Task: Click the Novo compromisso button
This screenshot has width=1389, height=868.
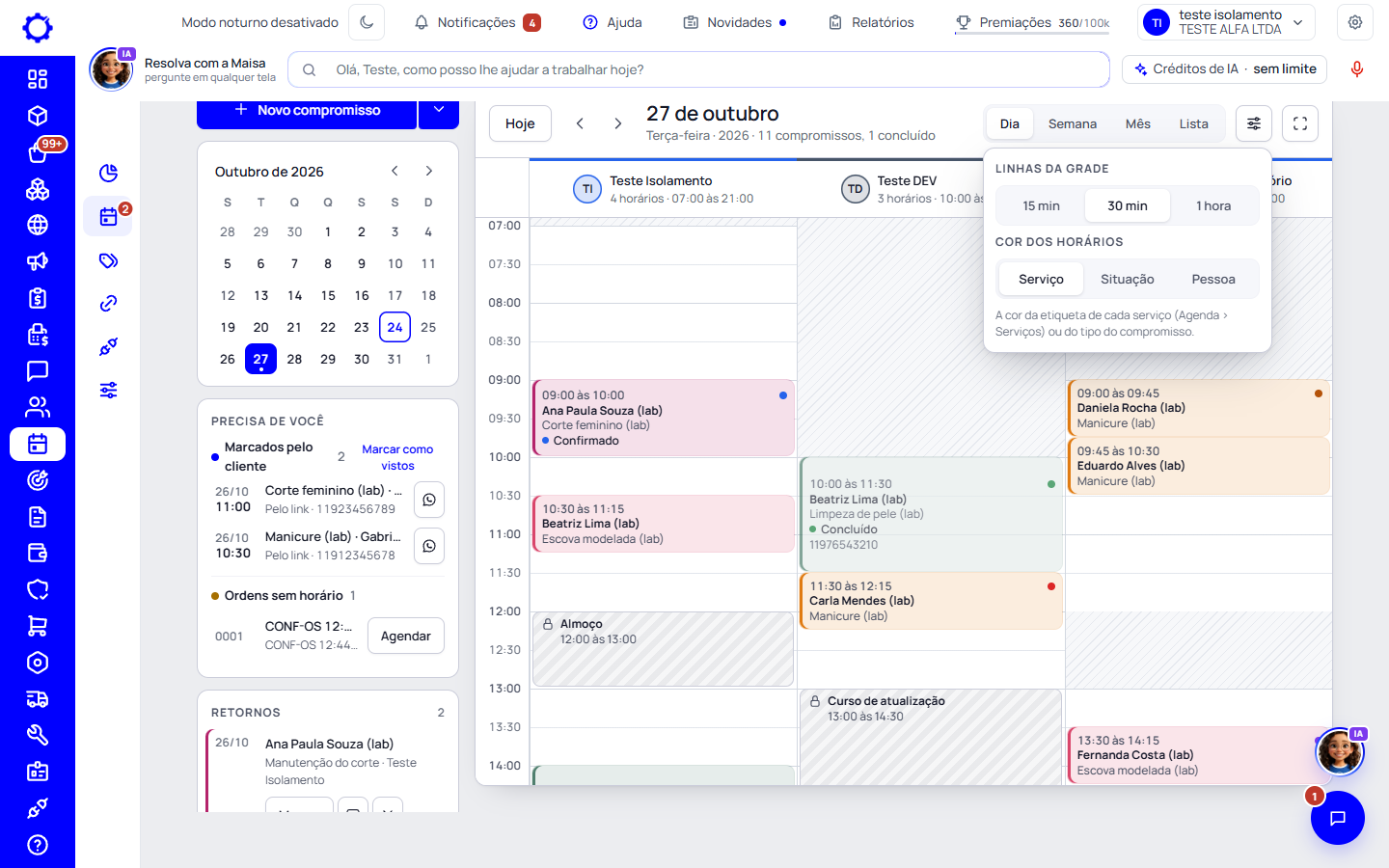Action: pyautogui.click(x=307, y=111)
